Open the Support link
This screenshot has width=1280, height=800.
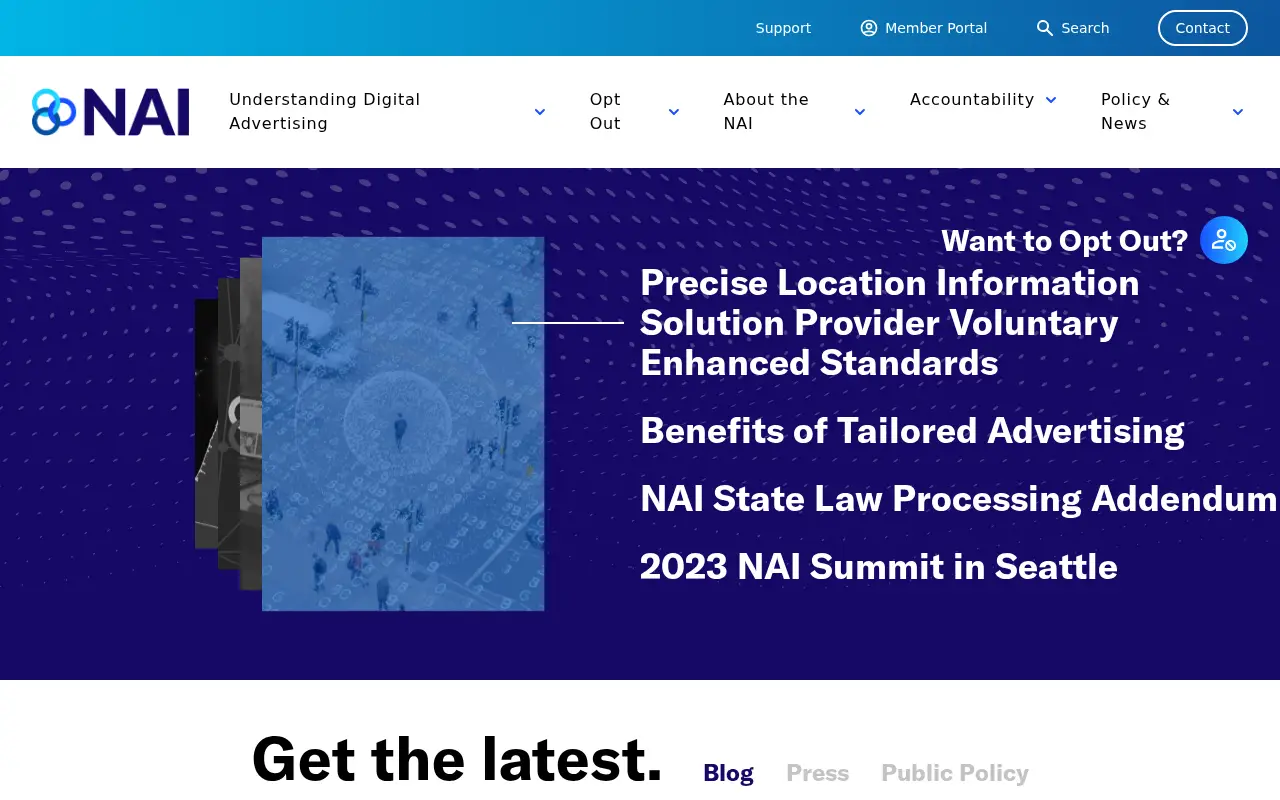783,28
